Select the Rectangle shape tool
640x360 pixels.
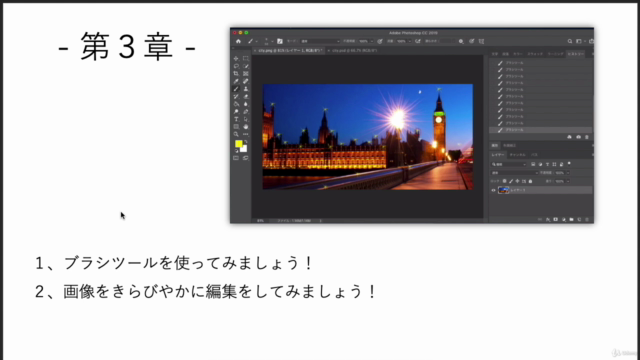(236, 127)
